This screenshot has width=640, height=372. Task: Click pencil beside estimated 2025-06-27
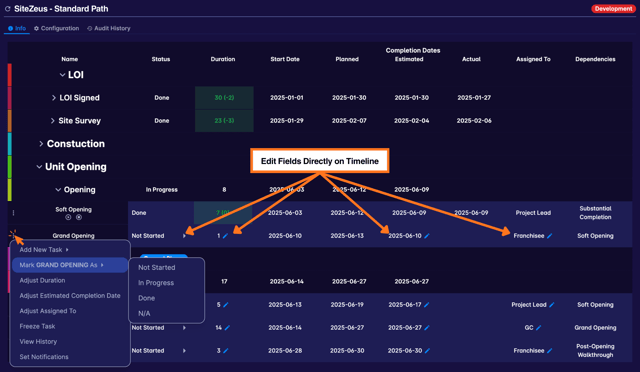click(x=427, y=327)
